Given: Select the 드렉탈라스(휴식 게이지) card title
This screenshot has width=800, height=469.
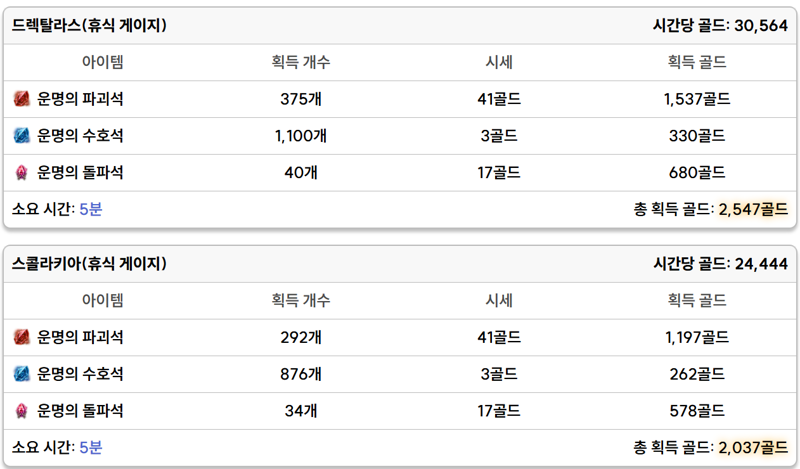Looking at the screenshot, I should tap(89, 25).
